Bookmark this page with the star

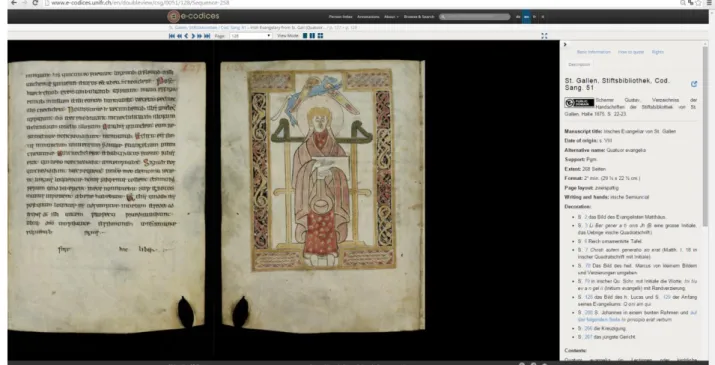coord(698,3)
